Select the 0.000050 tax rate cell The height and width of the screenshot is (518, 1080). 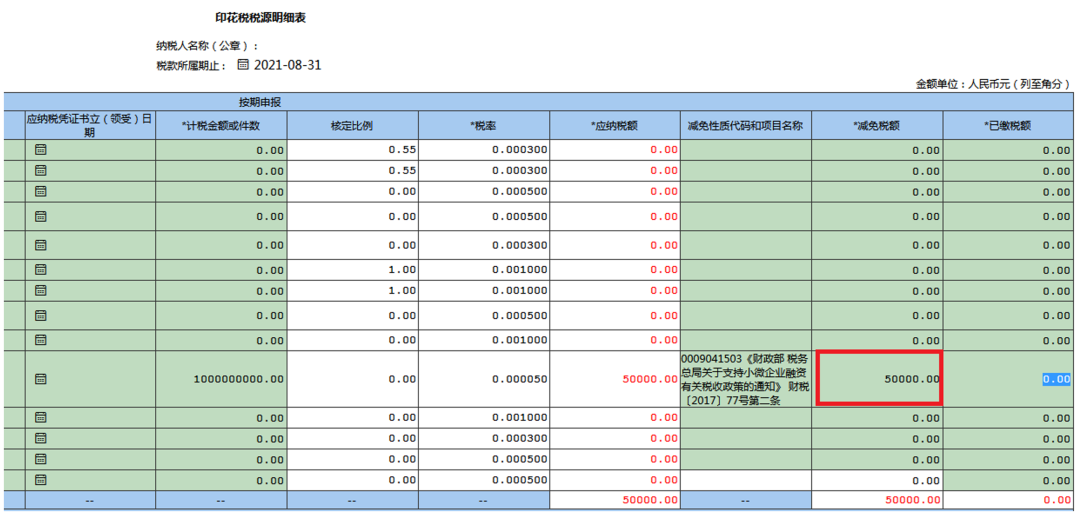484,379
